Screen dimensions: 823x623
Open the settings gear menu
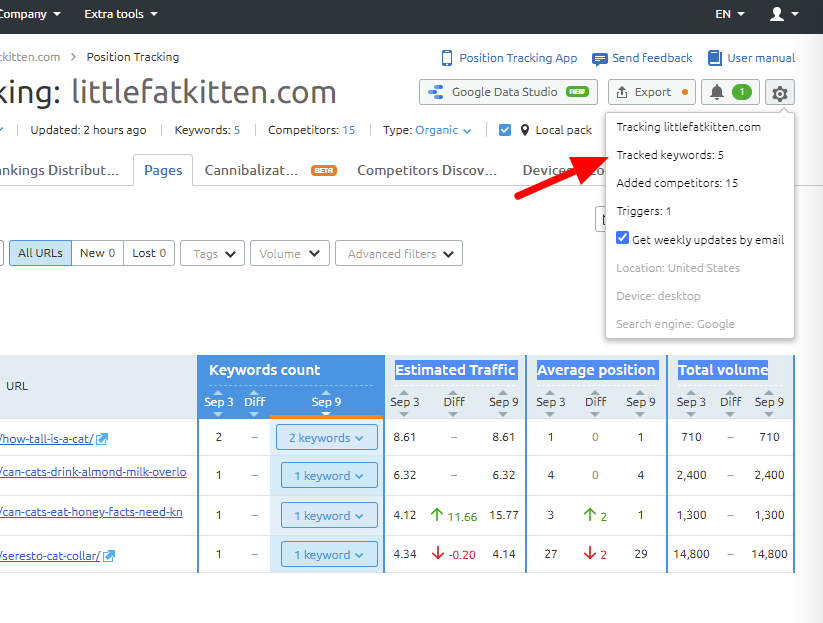pyautogui.click(x=779, y=93)
